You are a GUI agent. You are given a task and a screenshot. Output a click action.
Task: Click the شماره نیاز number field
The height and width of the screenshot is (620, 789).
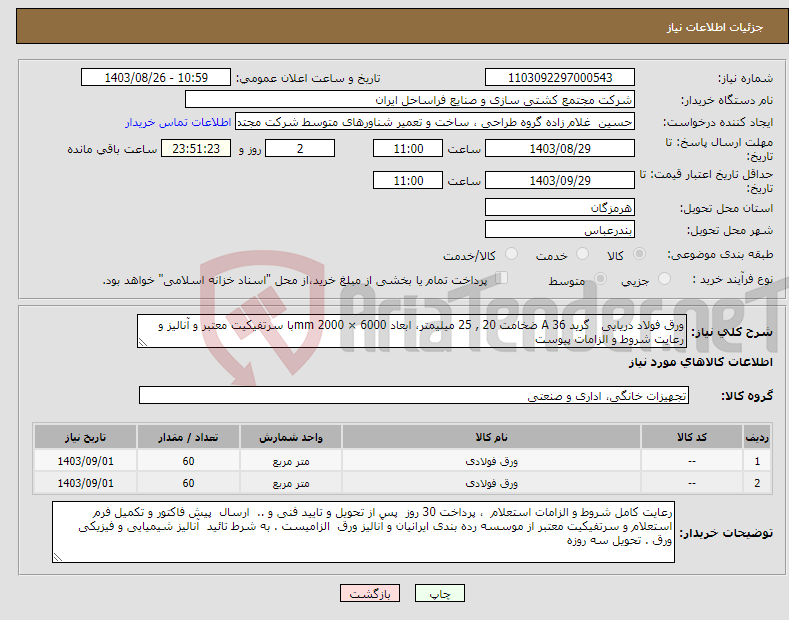[x=560, y=78]
